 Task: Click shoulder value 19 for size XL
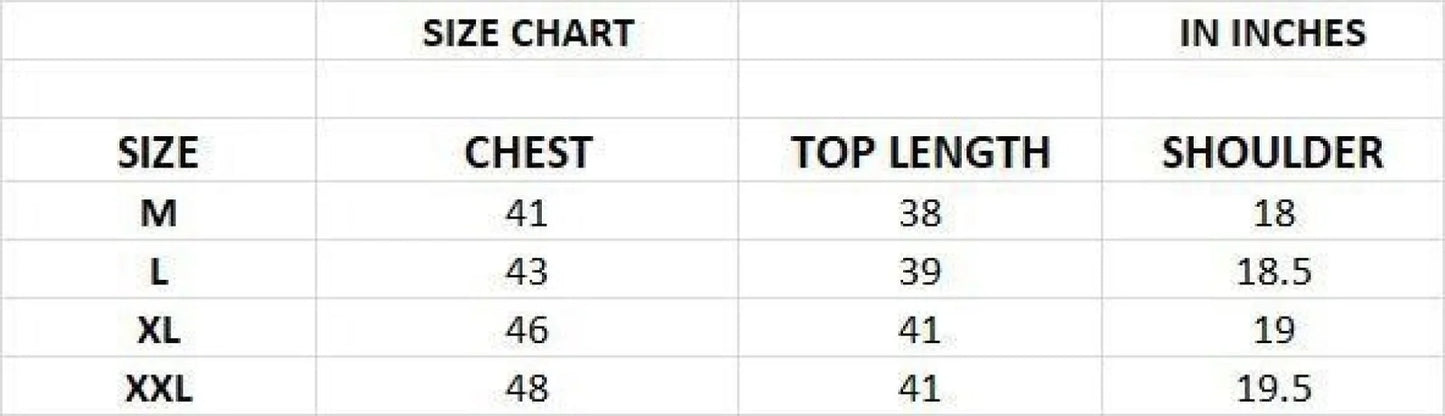(x=1272, y=330)
